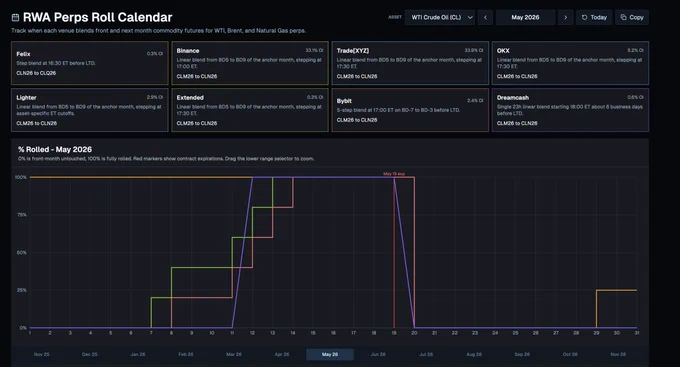
Task: Click the May 19 exp expiration marker
Action: [394, 174]
